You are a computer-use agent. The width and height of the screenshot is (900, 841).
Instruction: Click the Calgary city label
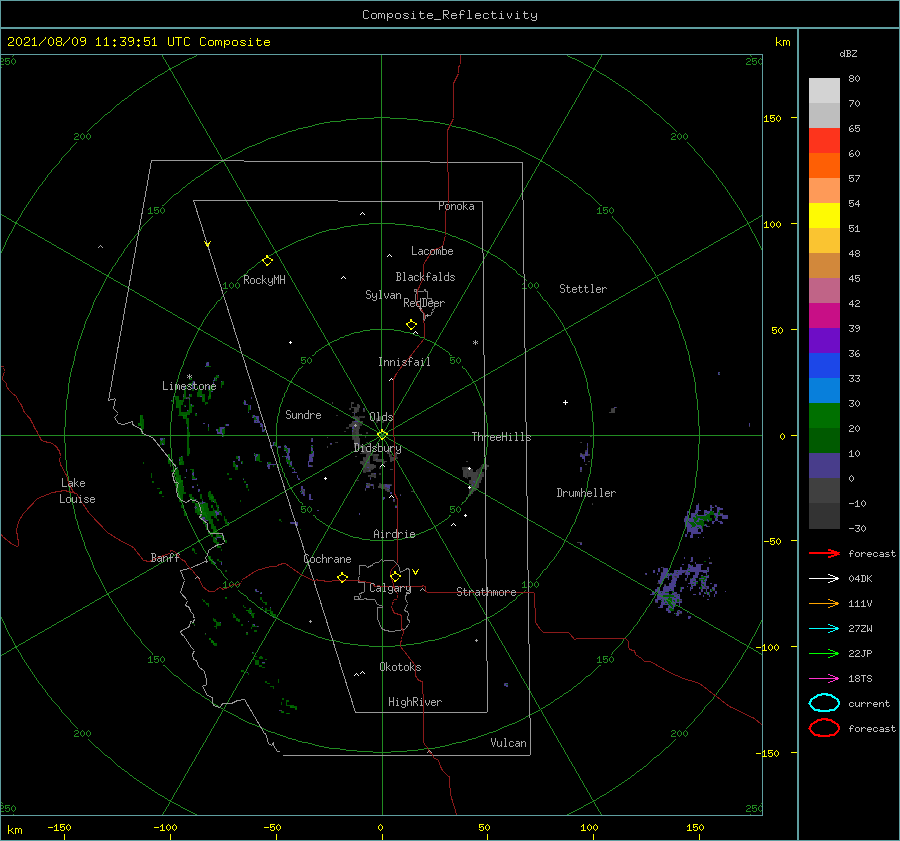pyautogui.click(x=390, y=588)
